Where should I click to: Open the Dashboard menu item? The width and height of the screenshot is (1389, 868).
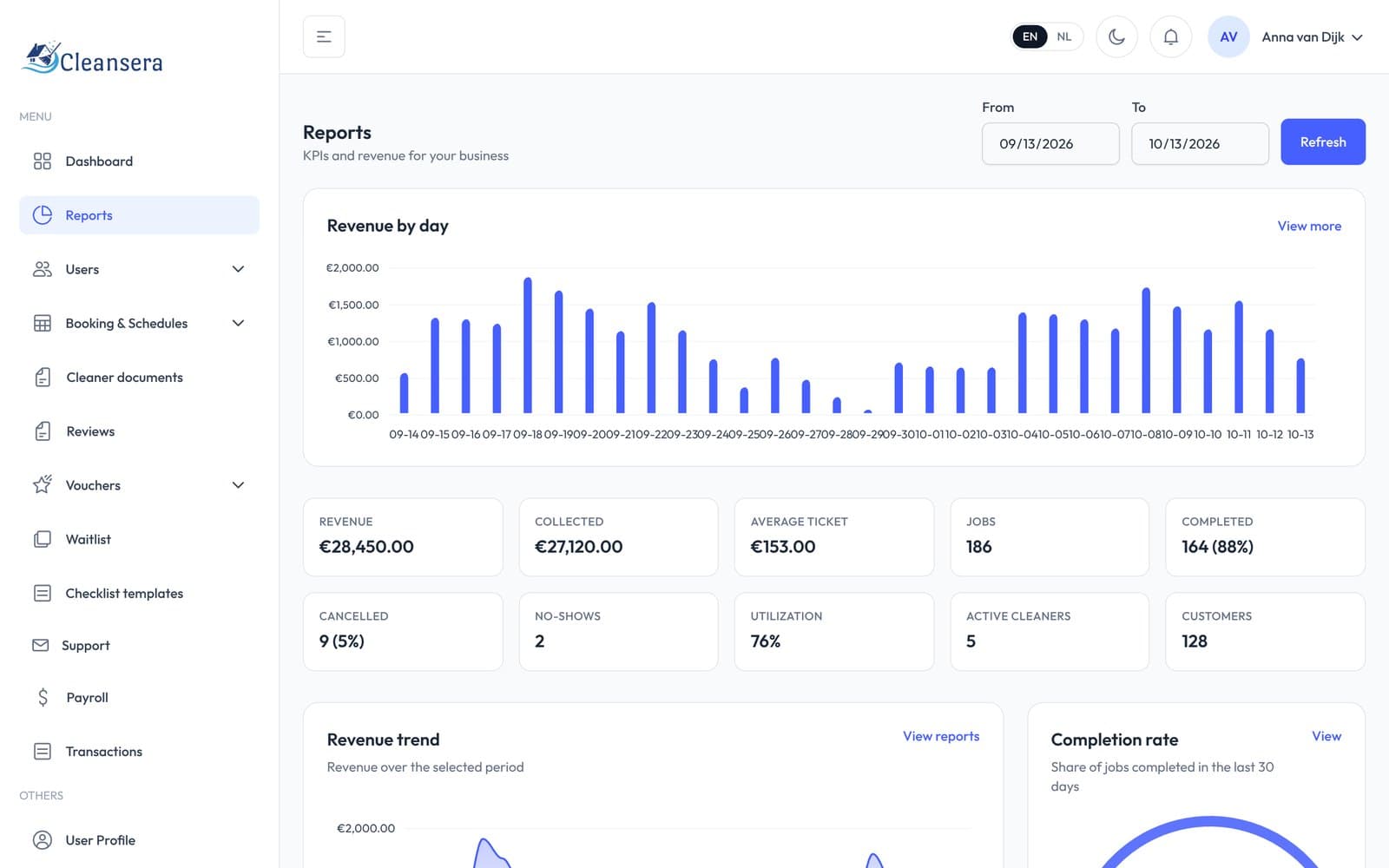point(139,161)
